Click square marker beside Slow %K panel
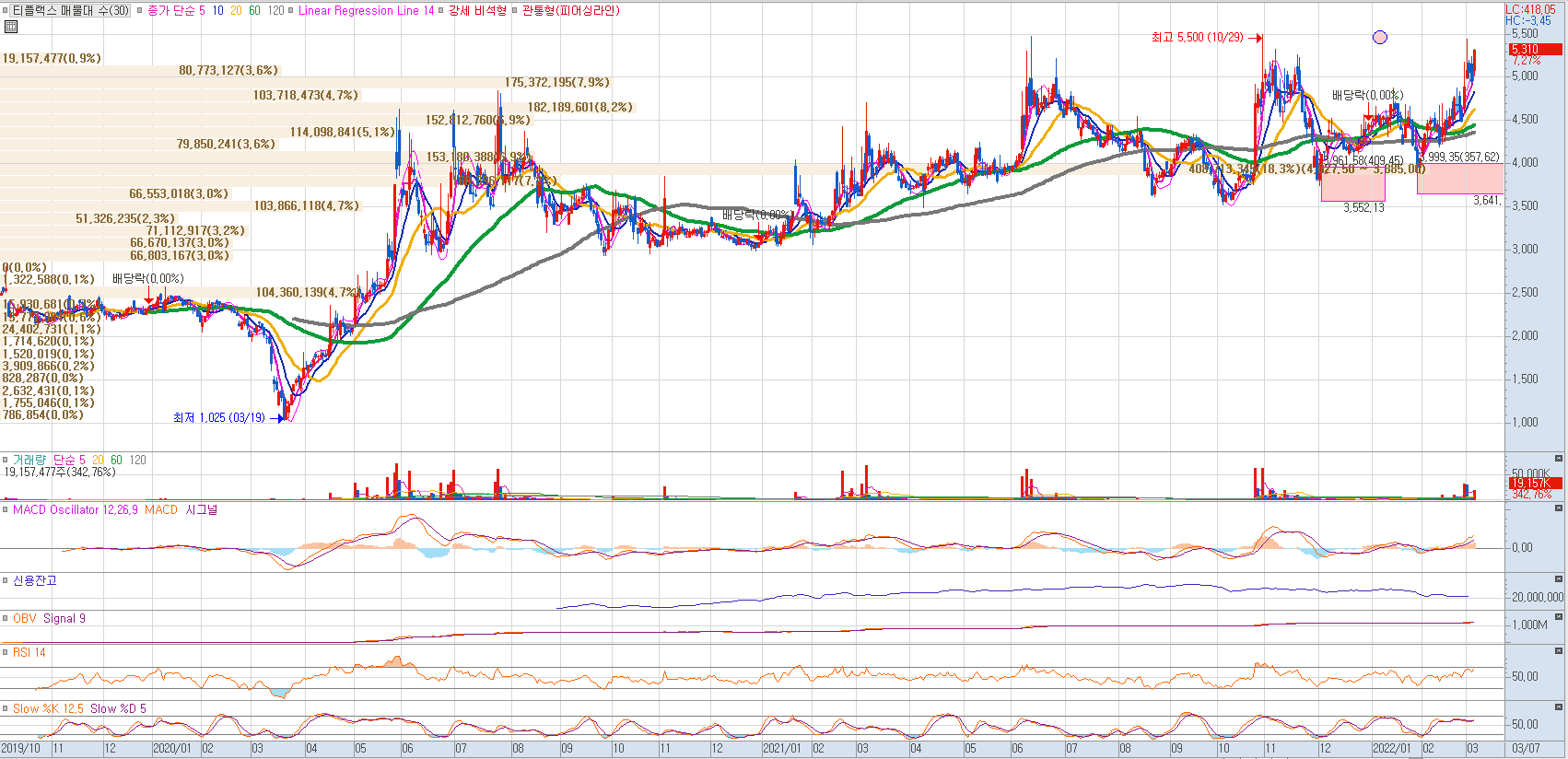 click(x=6, y=708)
